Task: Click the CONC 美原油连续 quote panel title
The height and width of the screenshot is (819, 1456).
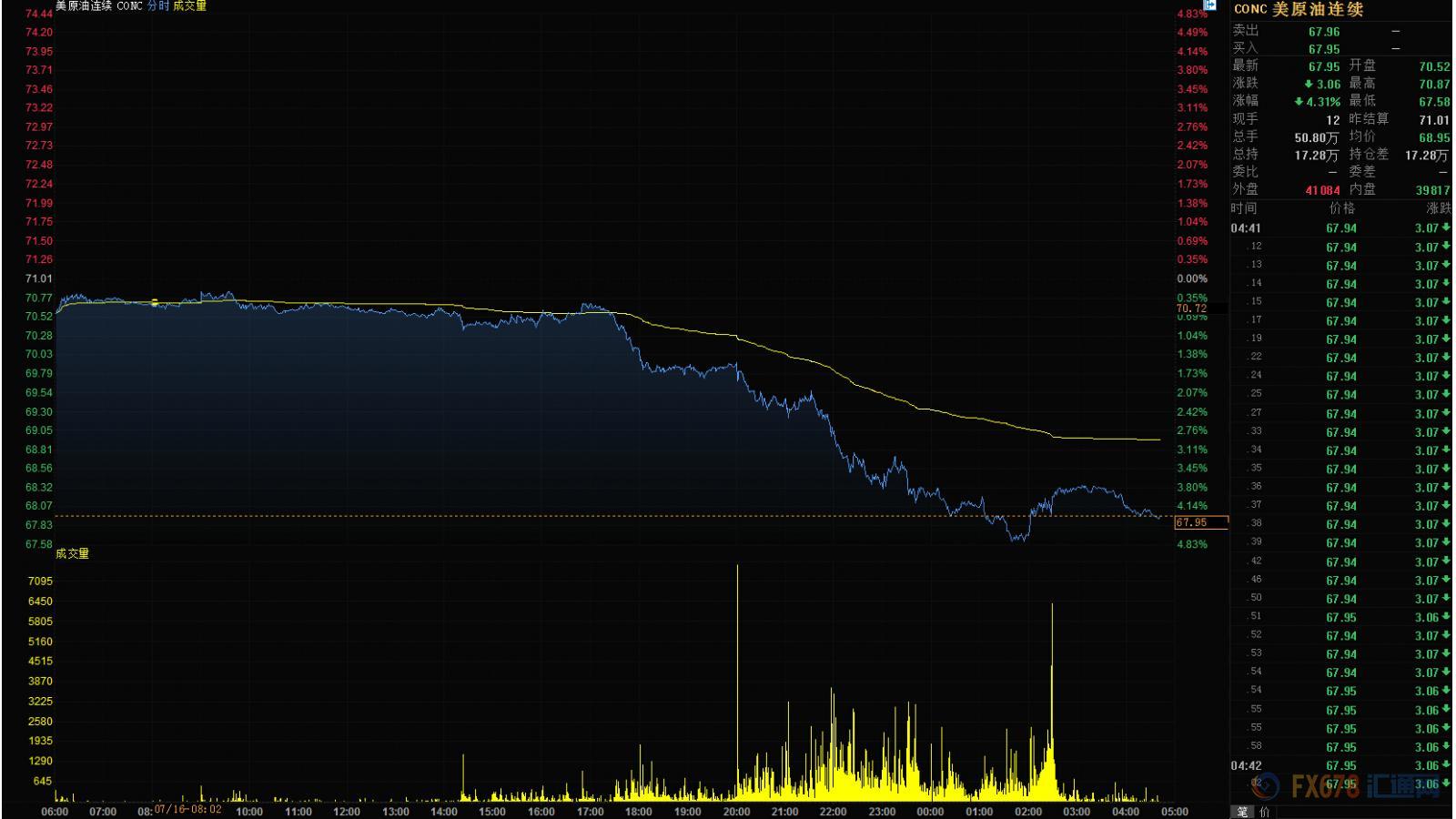Action: coord(1299,9)
